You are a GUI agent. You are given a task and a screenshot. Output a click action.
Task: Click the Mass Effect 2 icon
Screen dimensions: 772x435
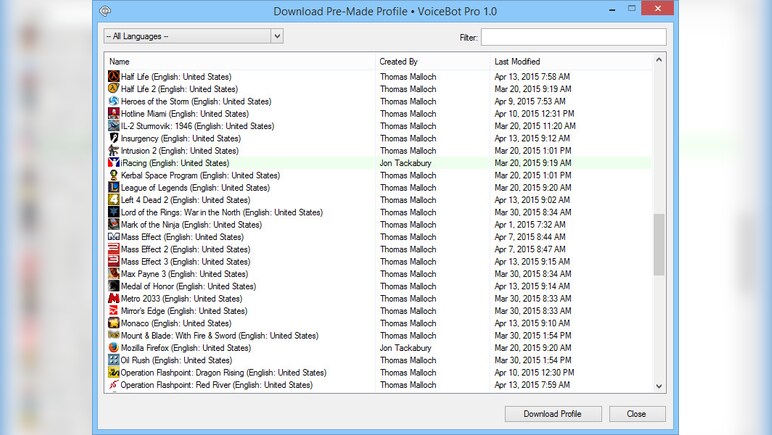[x=114, y=249]
